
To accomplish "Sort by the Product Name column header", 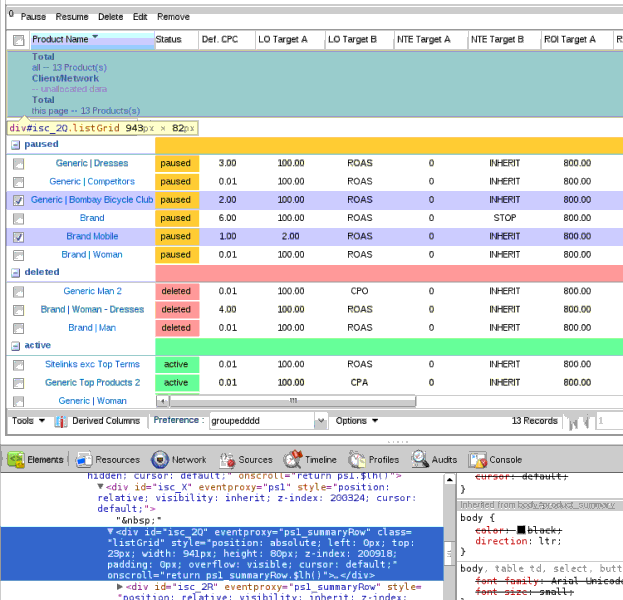I will [x=60, y=40].
